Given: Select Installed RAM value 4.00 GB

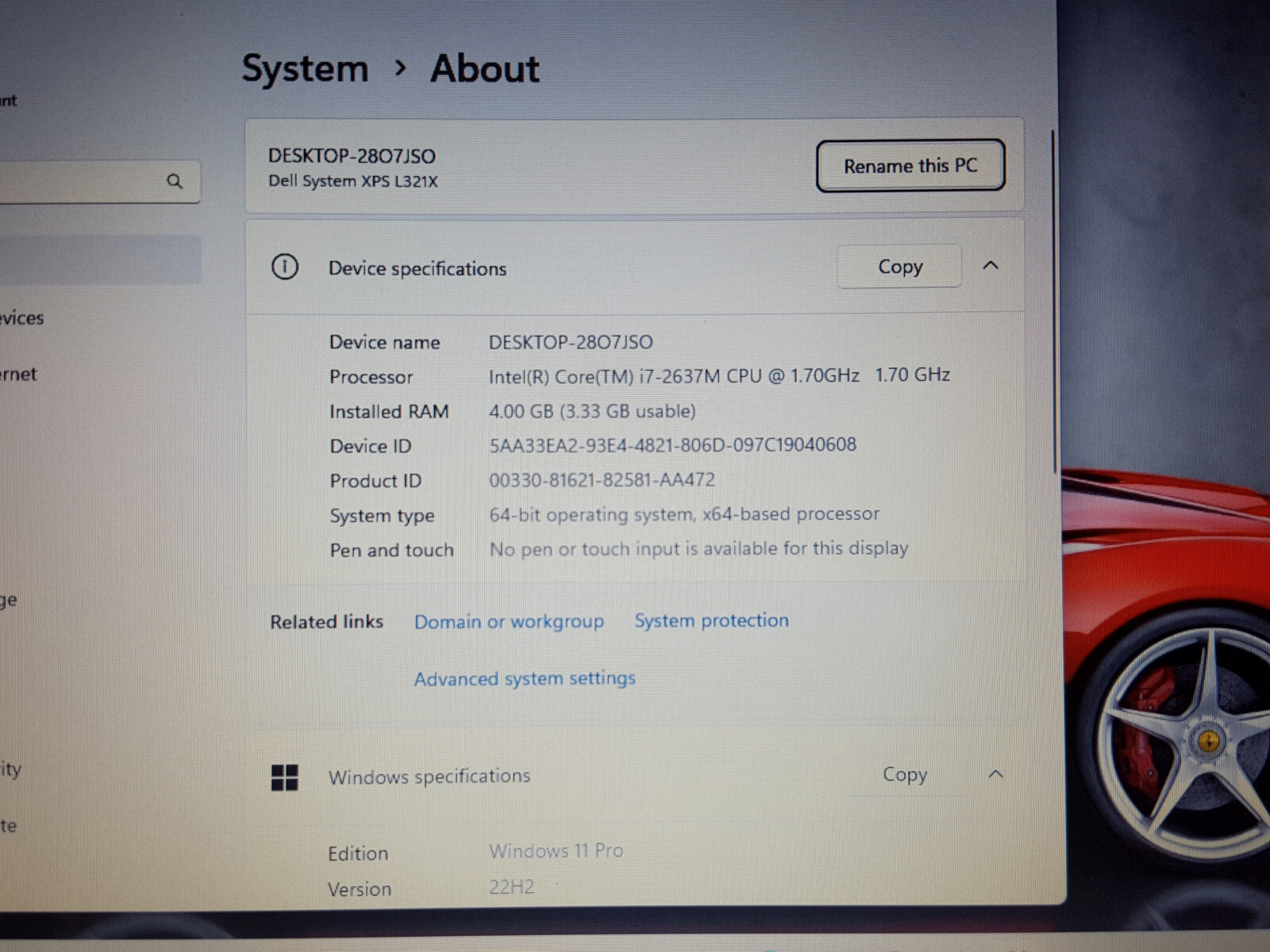Looking at the screenshot, I should click(x=592, y=411).
